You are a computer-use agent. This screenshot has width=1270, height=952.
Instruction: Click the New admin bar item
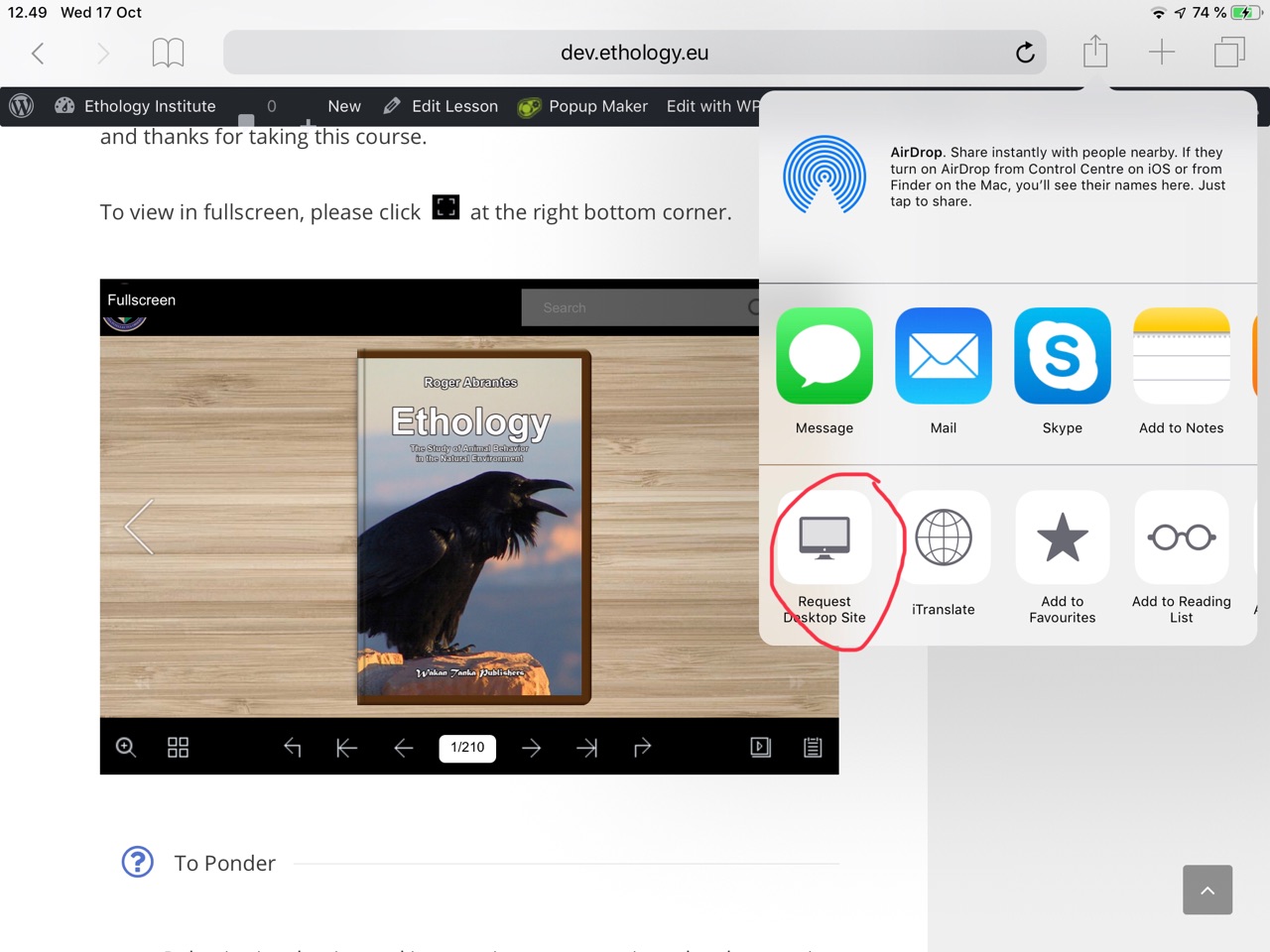(x=344, y=106)
